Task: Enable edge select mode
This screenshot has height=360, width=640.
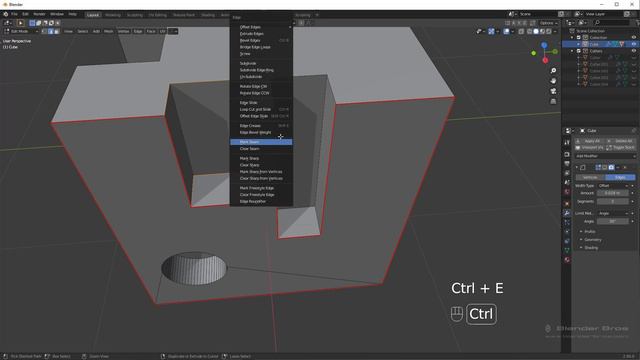Action: coord(51,31)
